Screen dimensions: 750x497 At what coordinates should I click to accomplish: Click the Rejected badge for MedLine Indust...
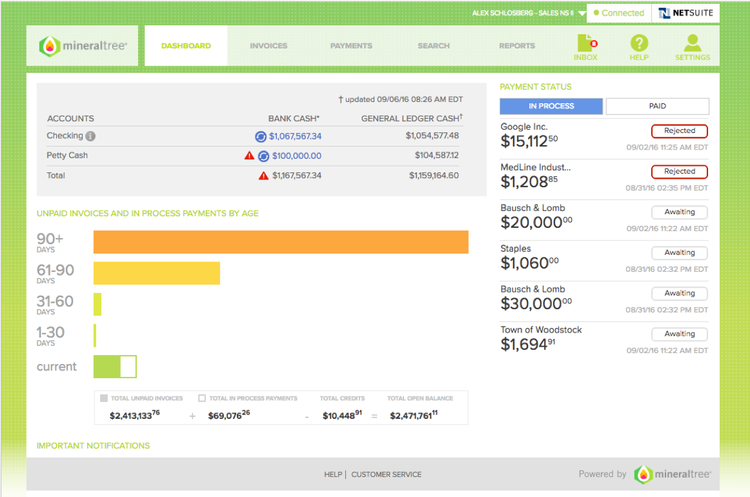click(x=679, y=172)
